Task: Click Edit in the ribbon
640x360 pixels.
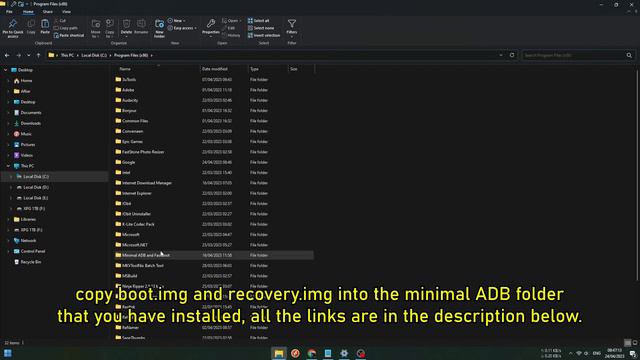Action: (x=229, y=28)
